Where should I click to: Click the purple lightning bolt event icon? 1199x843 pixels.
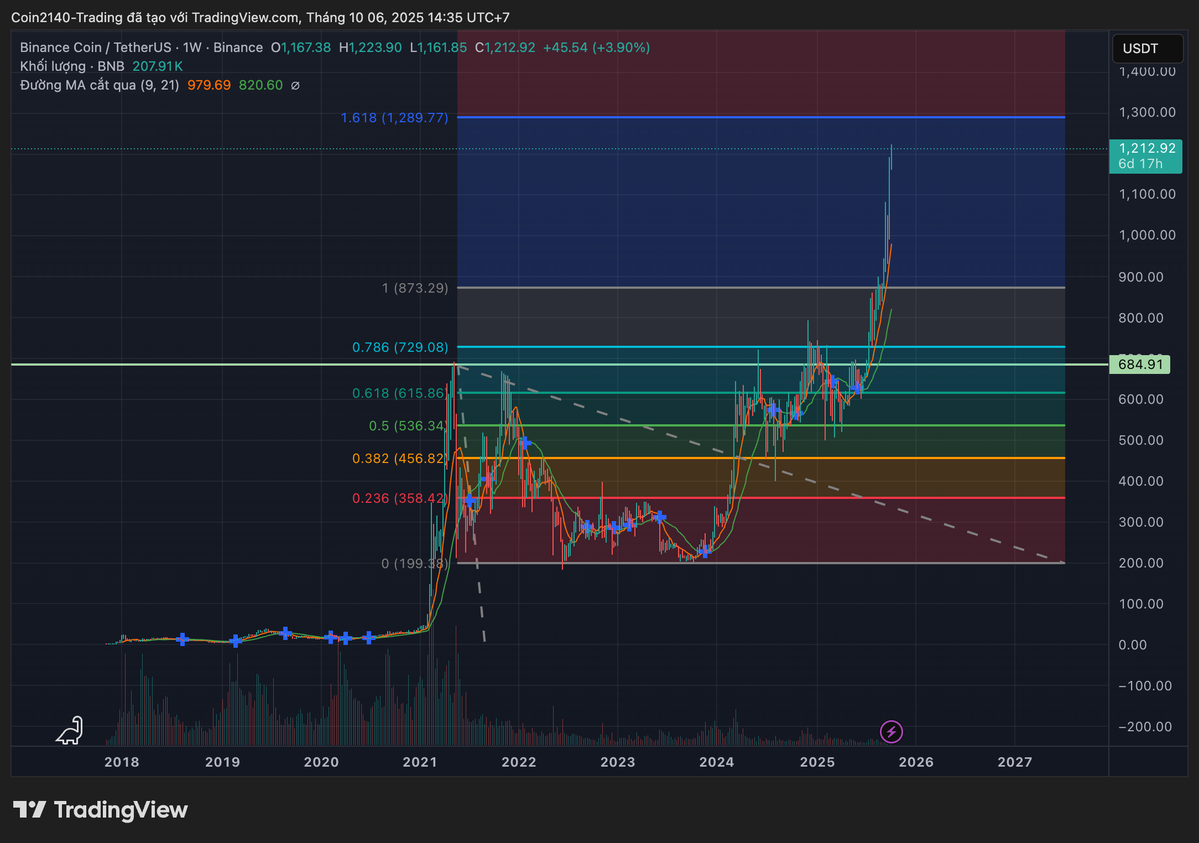891,732
